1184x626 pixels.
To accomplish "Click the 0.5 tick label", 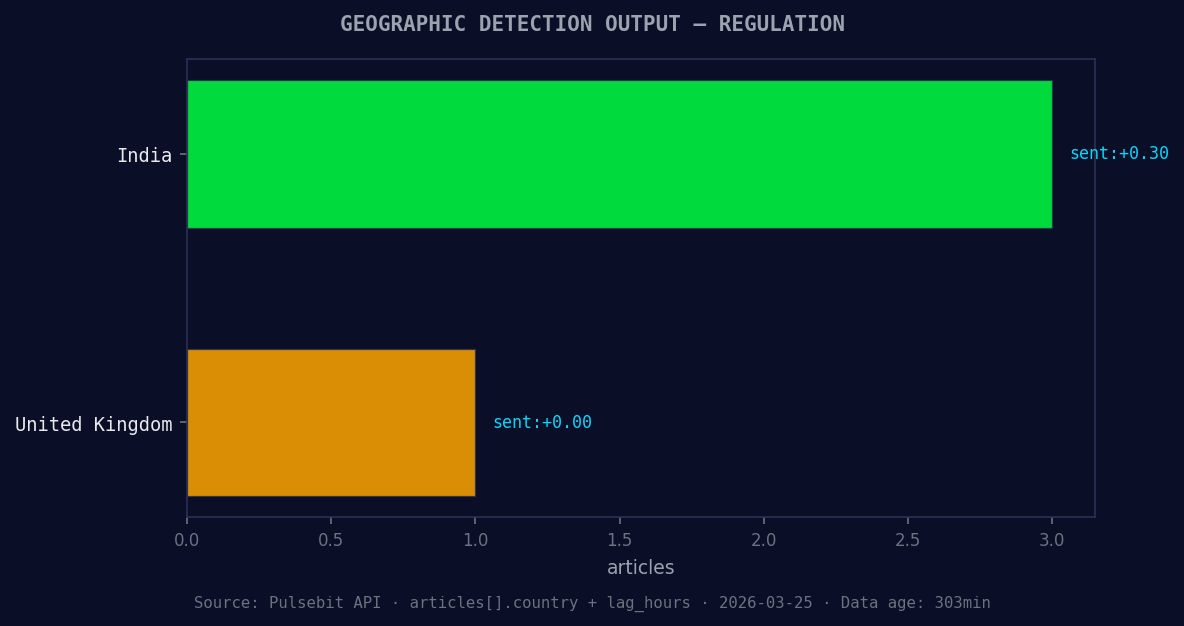I will point(331,540).
